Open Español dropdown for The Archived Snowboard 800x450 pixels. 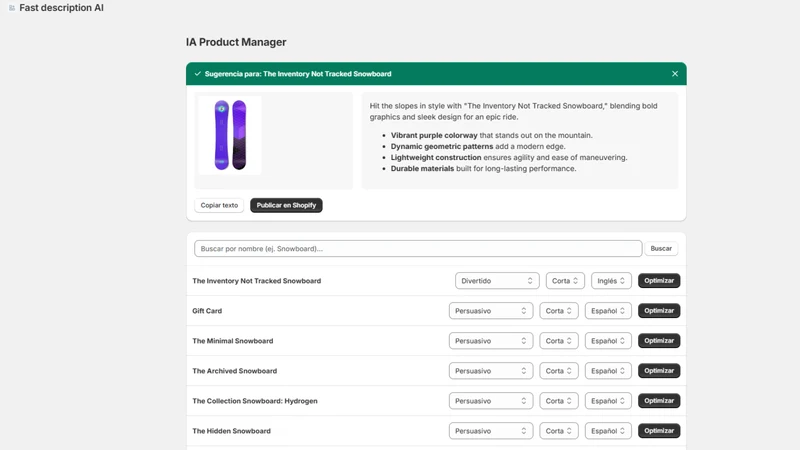[x=608, y=371]
